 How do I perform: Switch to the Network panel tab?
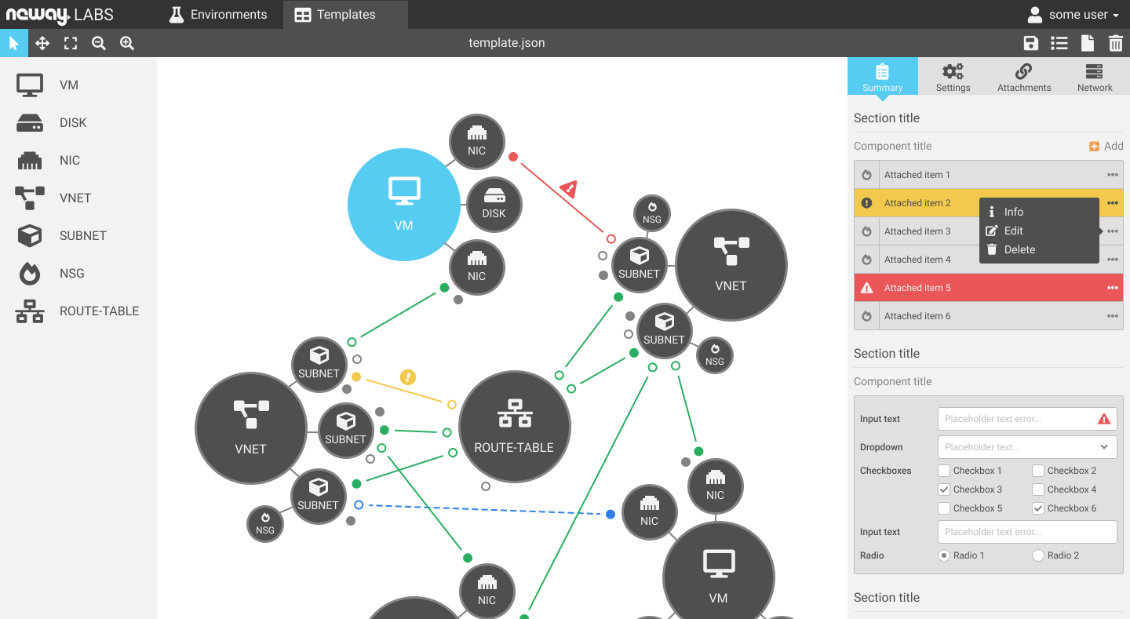pos(1094,77)
